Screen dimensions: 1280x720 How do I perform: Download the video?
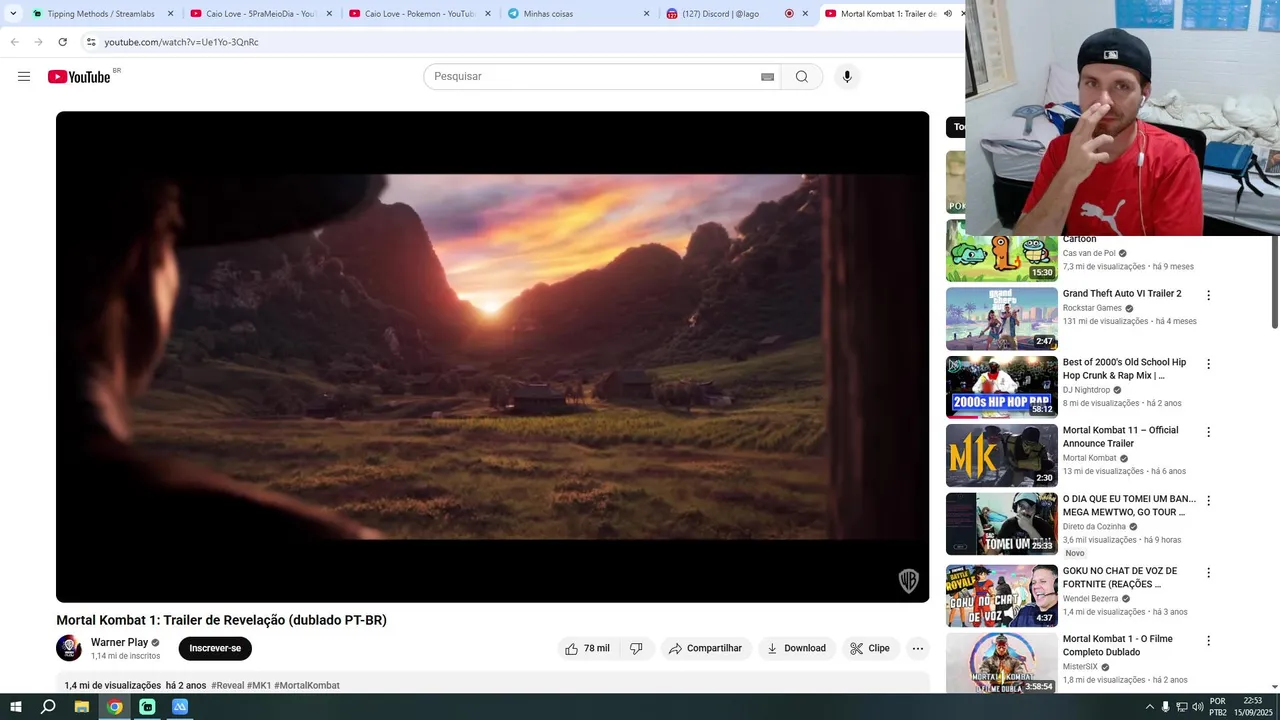tap(796, 648)
